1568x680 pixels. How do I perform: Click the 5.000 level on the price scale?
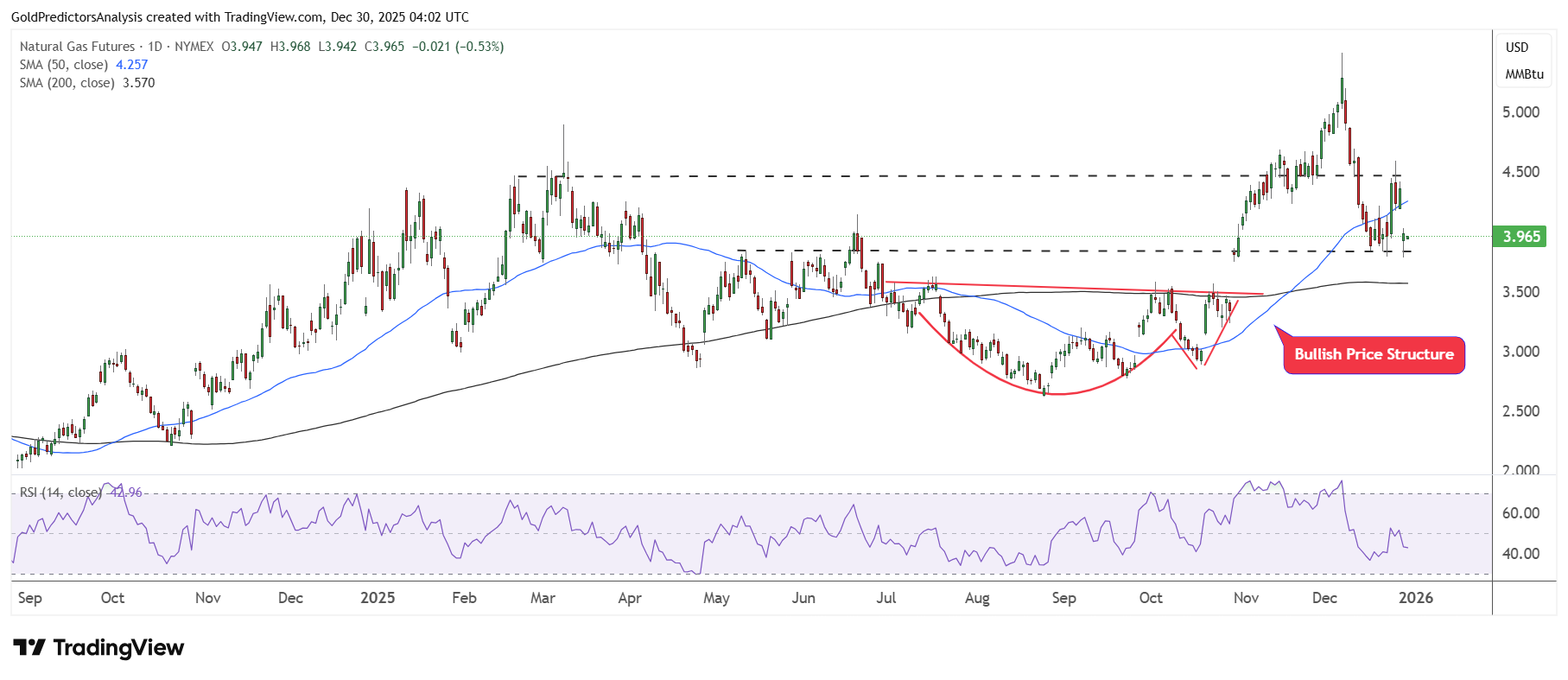[x=1520, y=112]
